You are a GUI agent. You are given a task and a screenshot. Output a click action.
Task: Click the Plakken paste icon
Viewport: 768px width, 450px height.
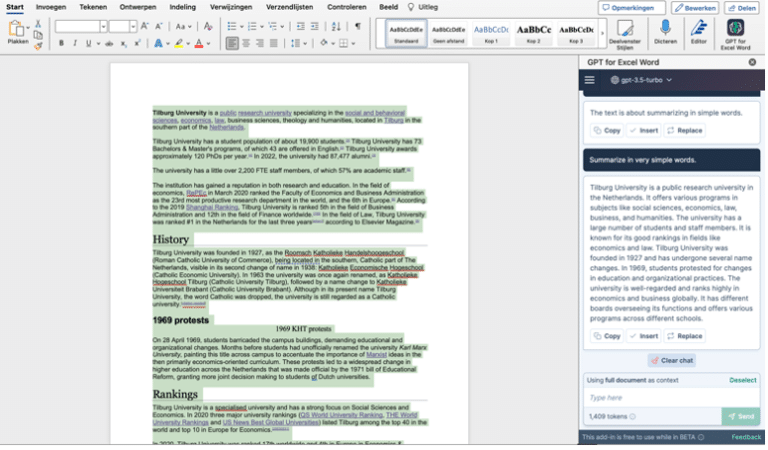pos(17,30)
